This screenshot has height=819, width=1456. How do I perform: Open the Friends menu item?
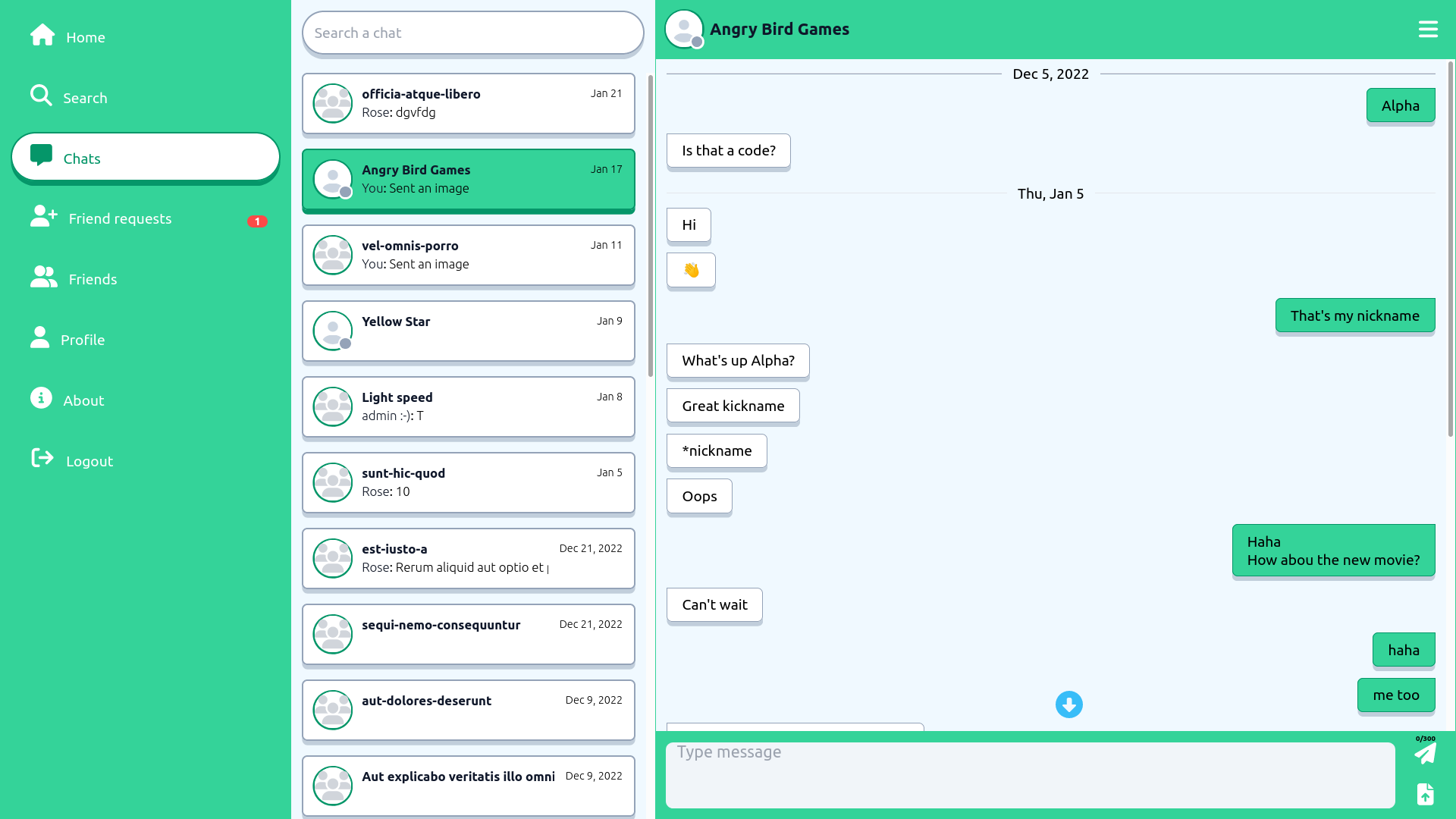[x=93, y=279]
